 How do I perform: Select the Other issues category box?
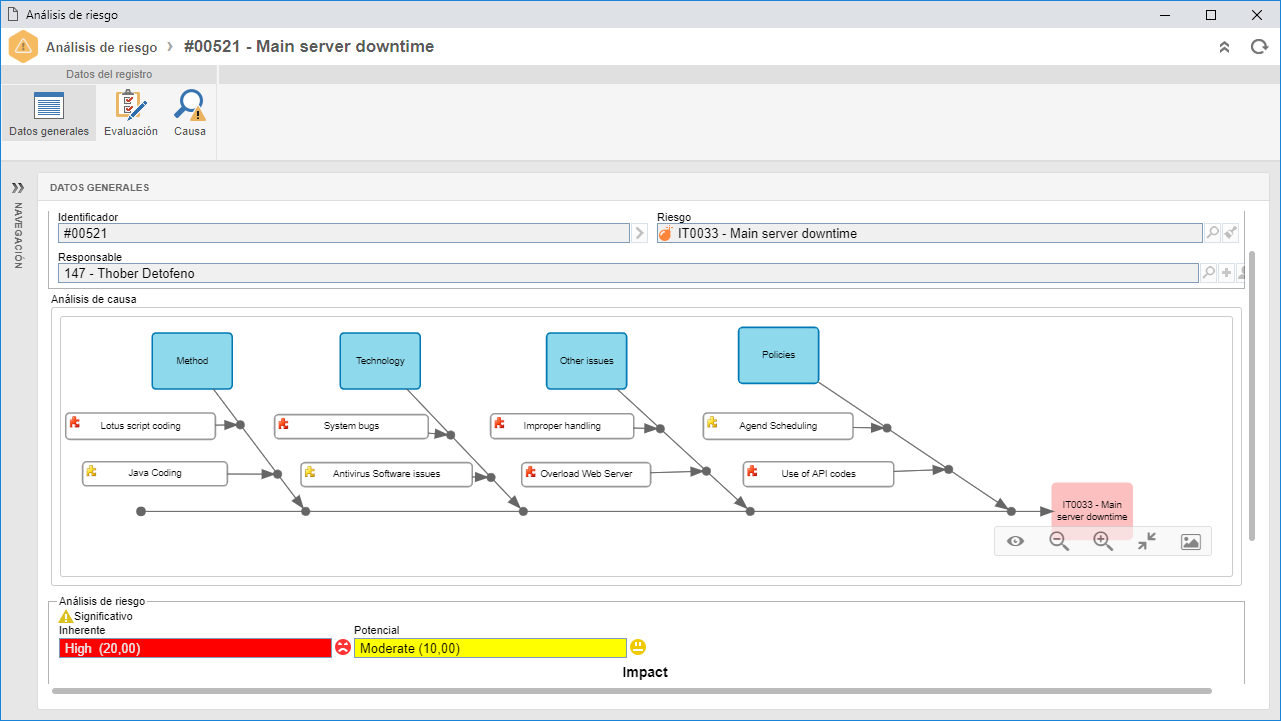[587, 361]
